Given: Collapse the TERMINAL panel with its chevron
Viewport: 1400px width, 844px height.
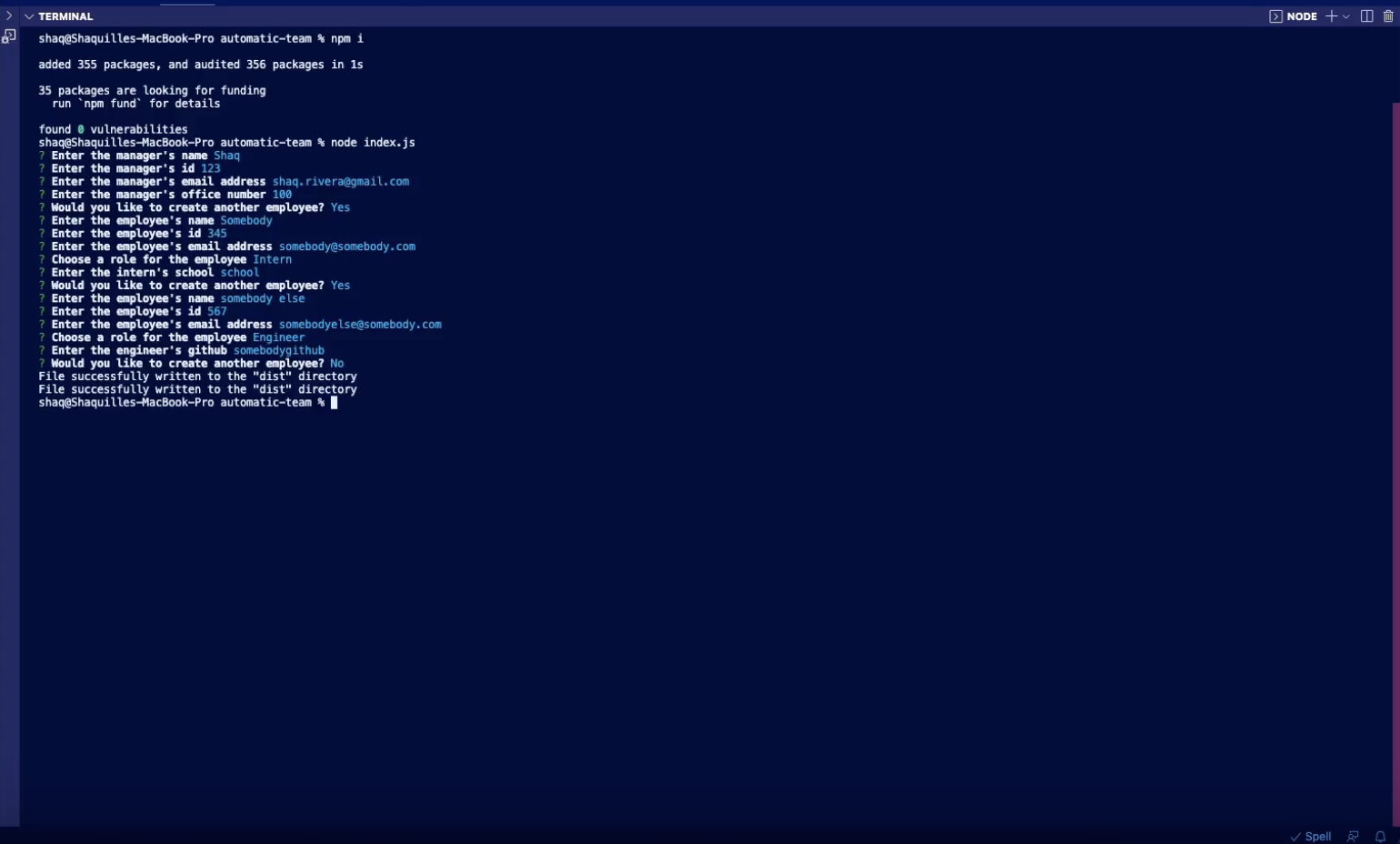Looking at the screenshot, I should (27, 15).
